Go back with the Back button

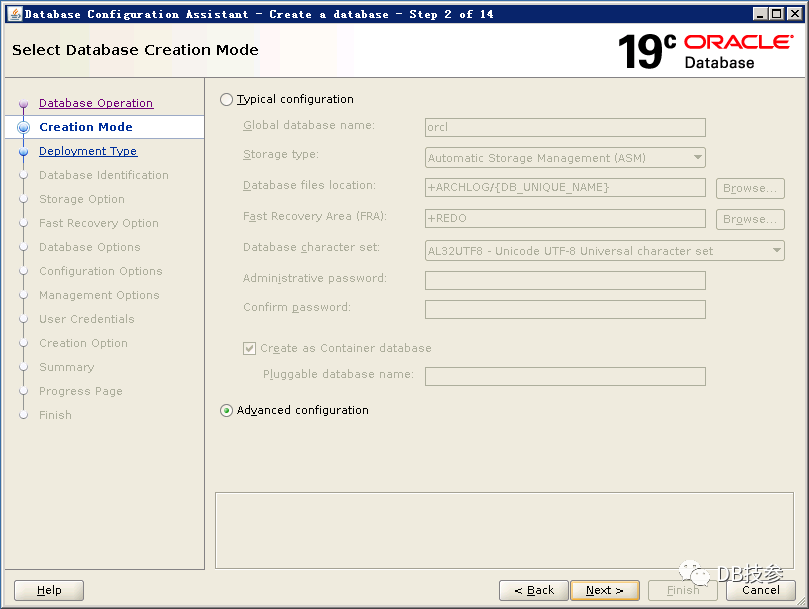point(534,590)
